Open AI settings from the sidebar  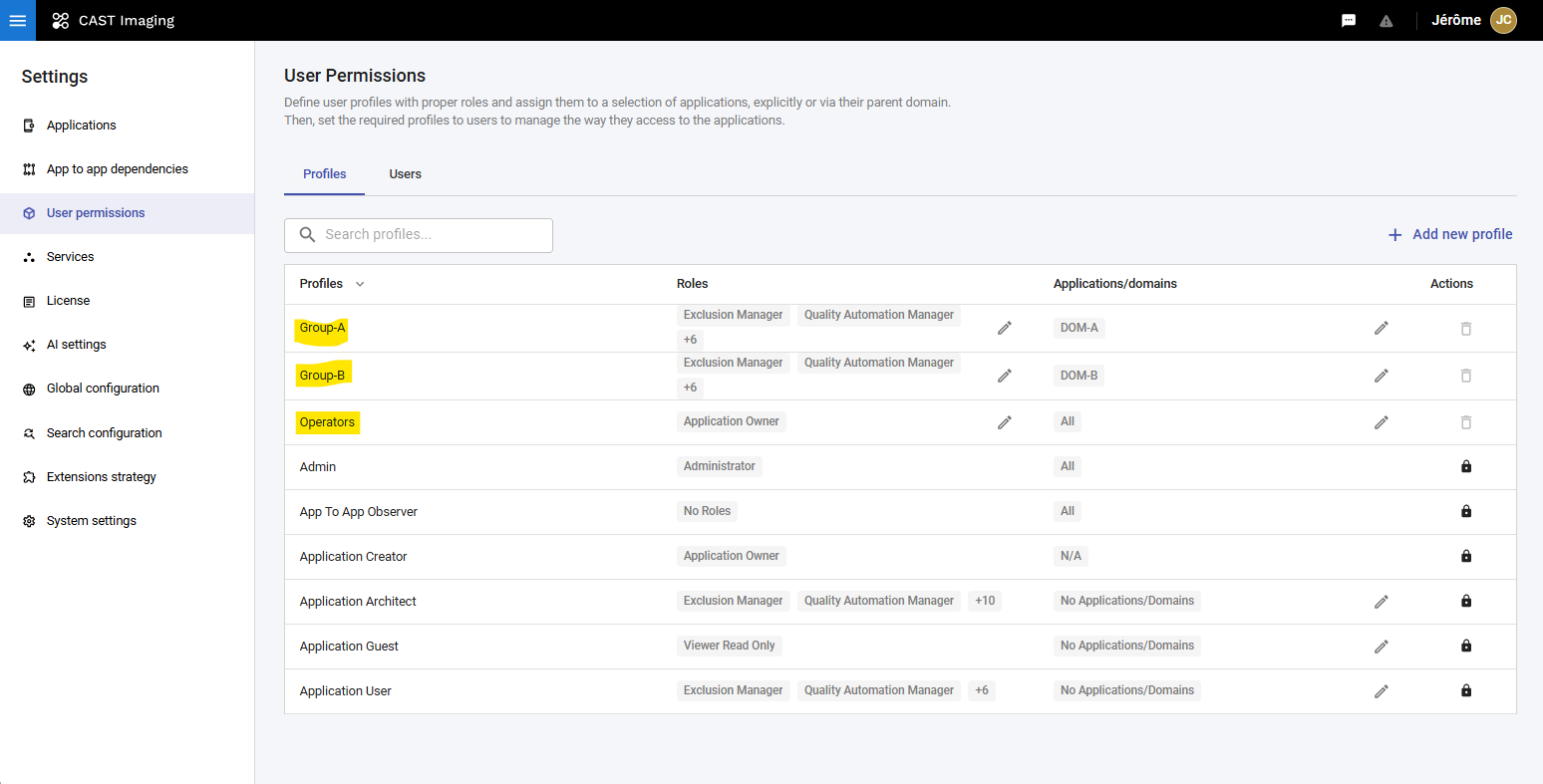pyautogui.click(x=76, y=345)
